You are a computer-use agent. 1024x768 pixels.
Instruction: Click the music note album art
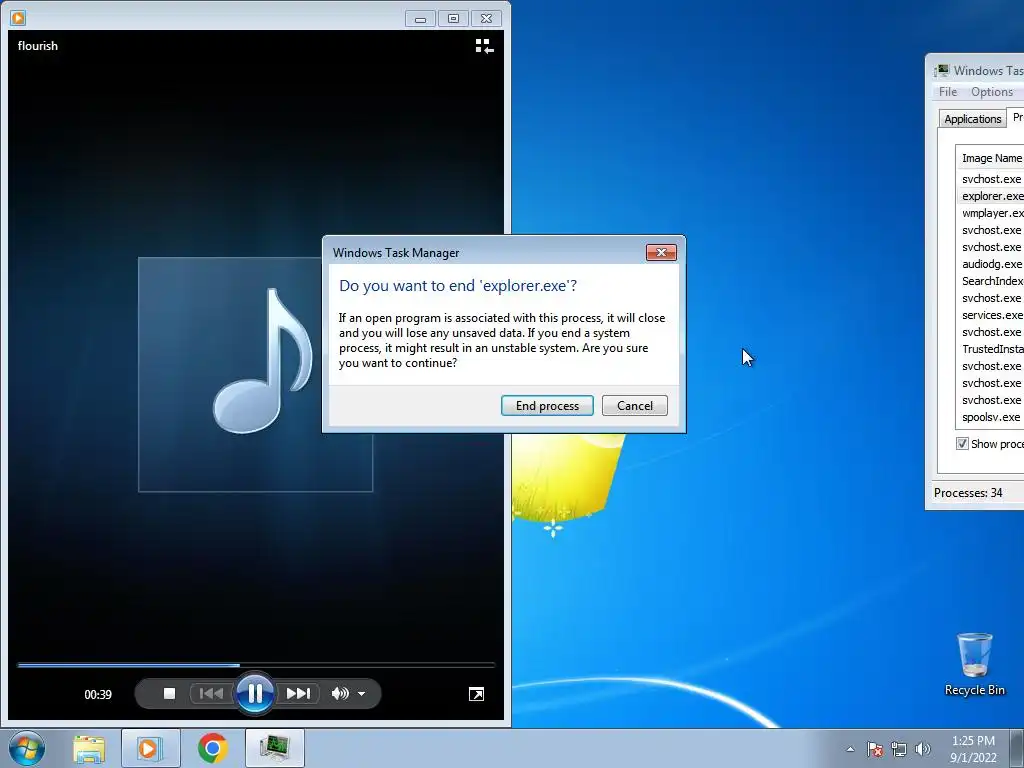255,374
